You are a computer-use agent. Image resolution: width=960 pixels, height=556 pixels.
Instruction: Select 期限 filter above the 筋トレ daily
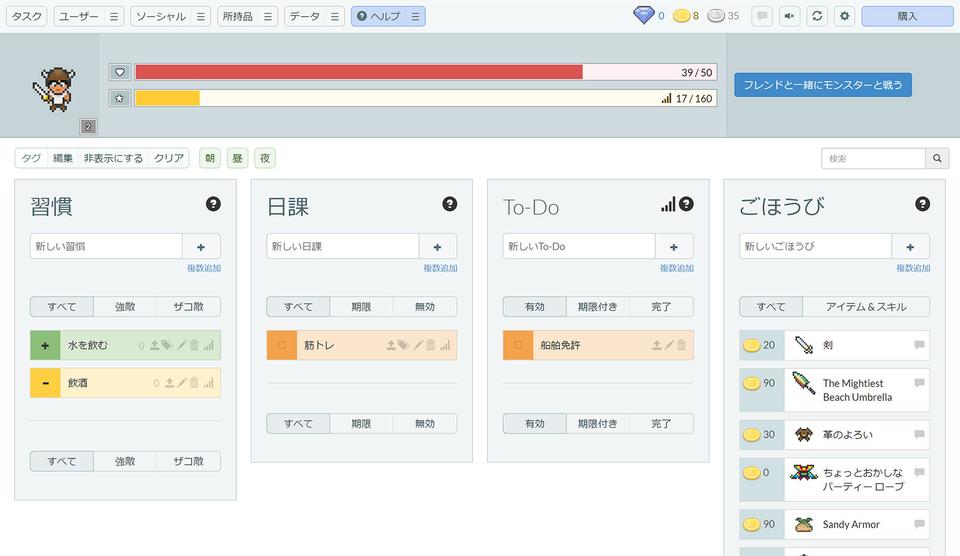tap(361, 306)
